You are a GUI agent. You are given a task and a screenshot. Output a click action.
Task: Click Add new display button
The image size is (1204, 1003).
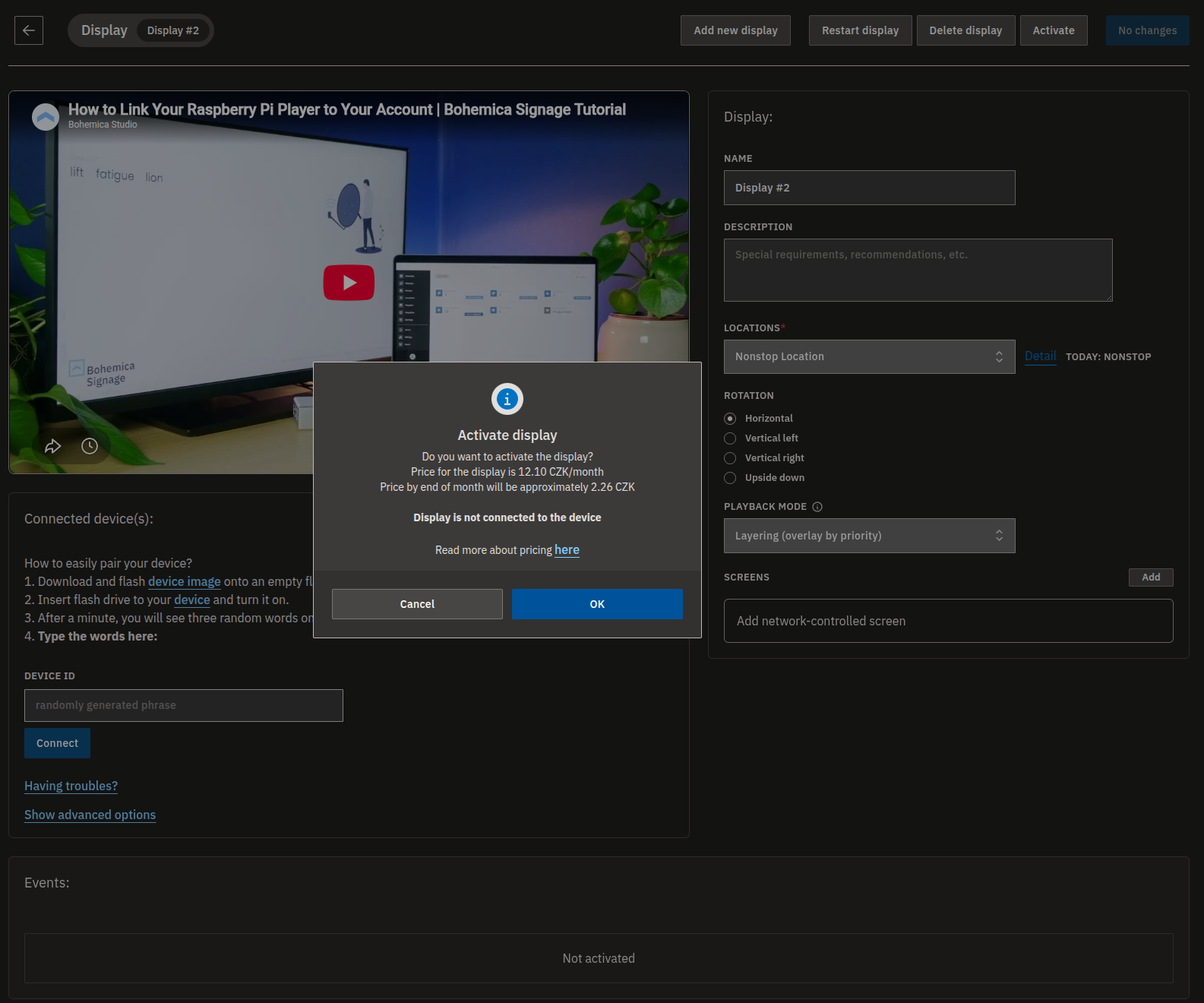click(x=735, y=30)
